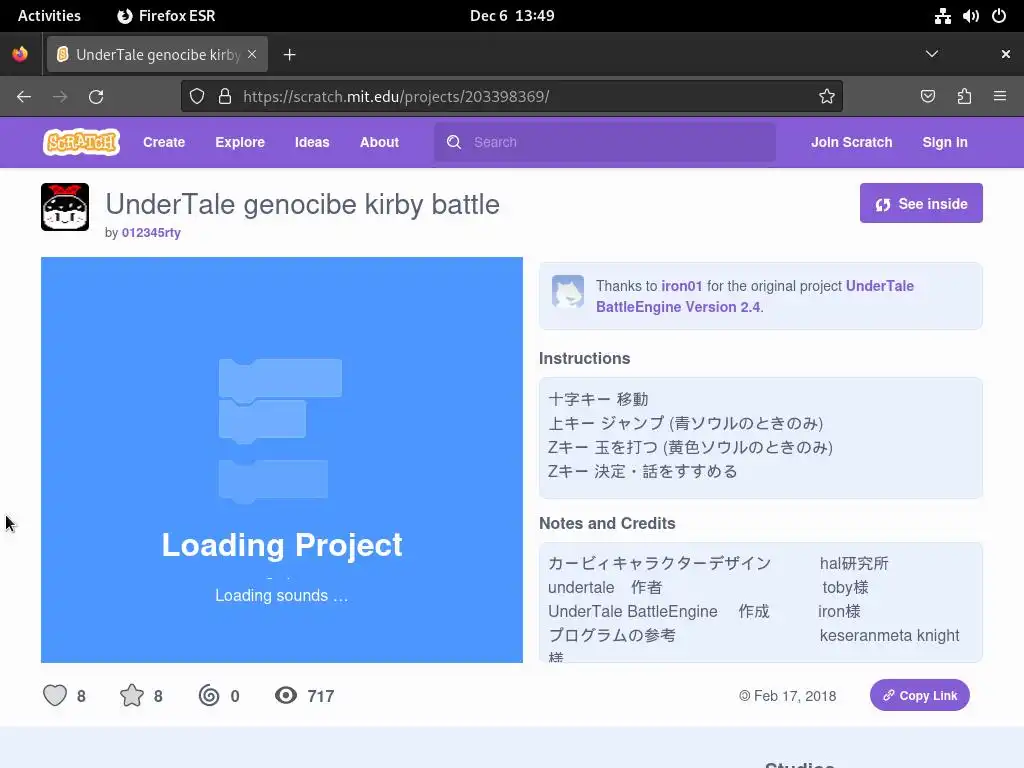Click the Feb 17, 2018 date text

point(795,696)
